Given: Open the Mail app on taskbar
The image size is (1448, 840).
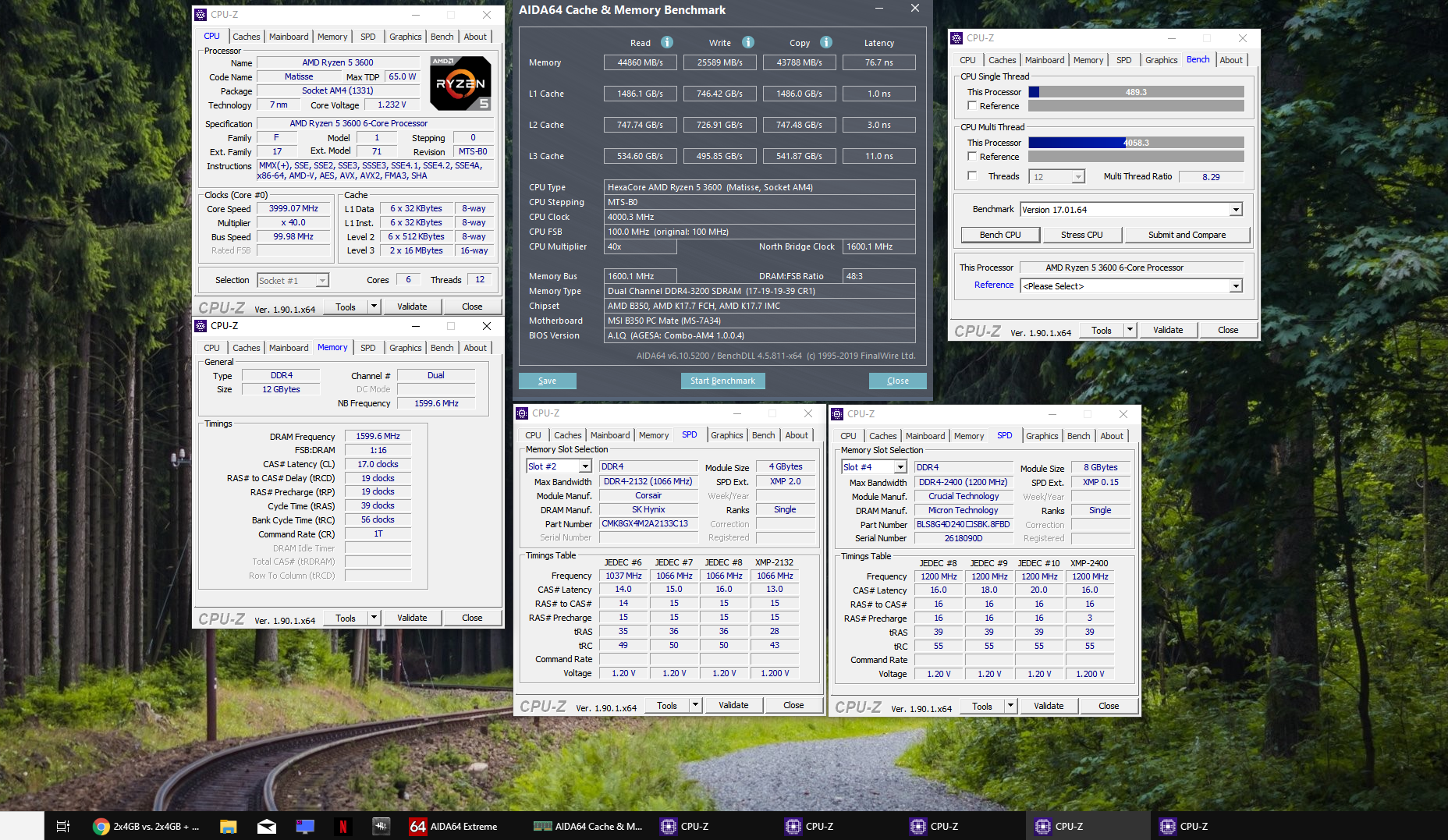Looking at the screenshot, I should (266, 826).
